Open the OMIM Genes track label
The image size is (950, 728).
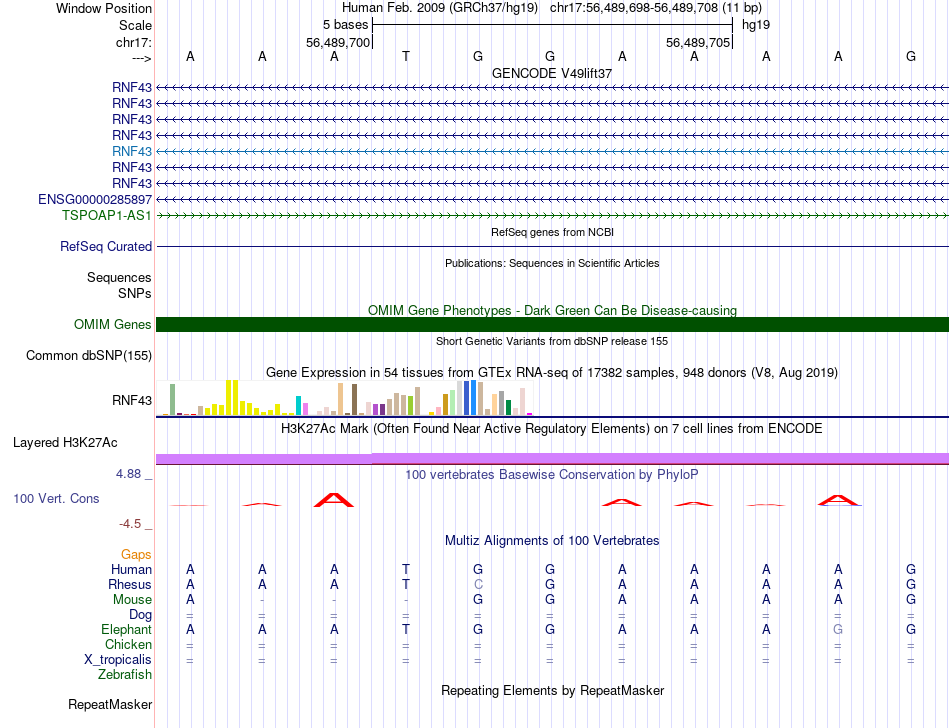tap(112, 324)
